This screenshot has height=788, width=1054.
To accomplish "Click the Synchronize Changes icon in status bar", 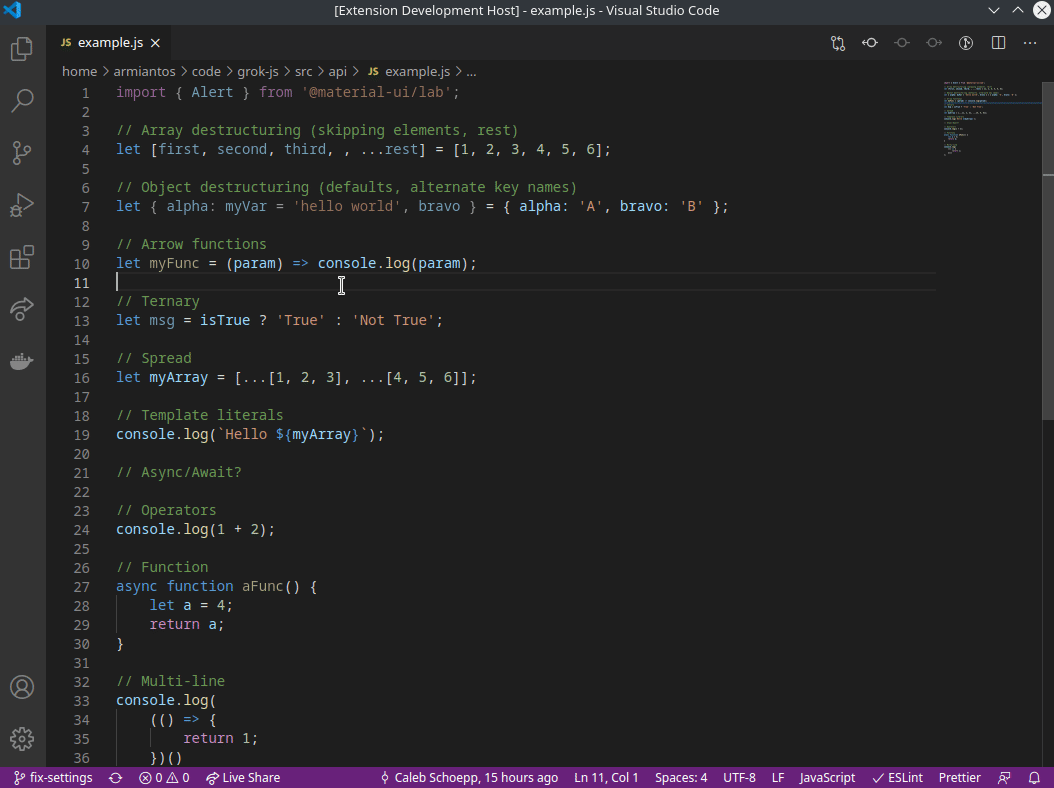I will pos(116,778).
